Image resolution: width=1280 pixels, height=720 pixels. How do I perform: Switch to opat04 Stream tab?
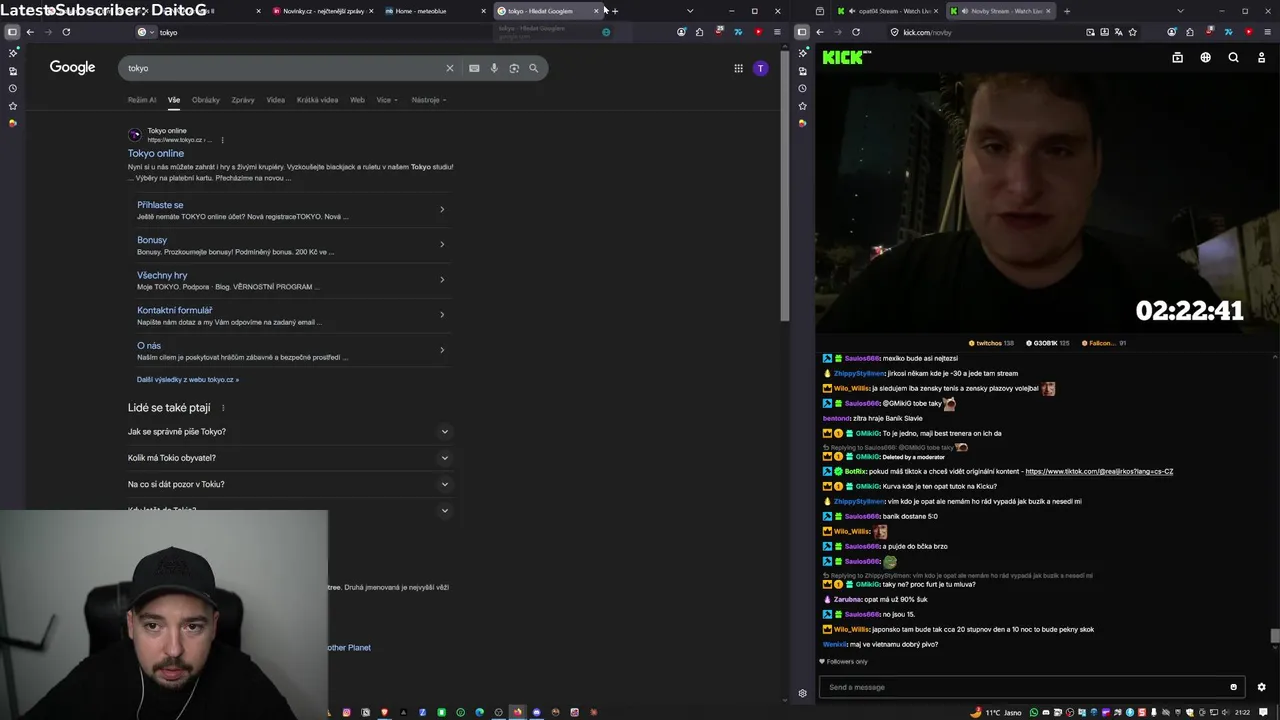point(886,11)
